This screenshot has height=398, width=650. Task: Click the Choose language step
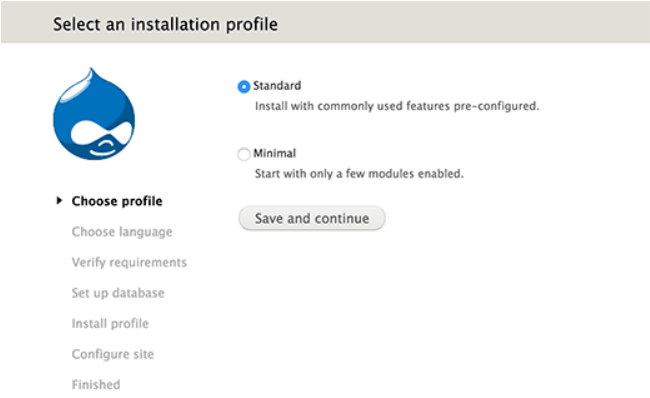pyautogui.click(x=122, y=232)
